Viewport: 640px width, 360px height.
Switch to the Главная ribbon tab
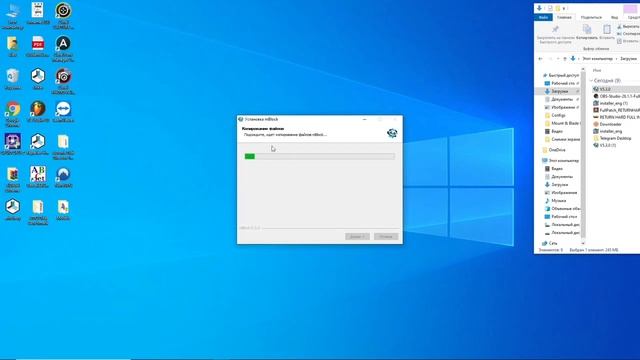coord(564,17)
